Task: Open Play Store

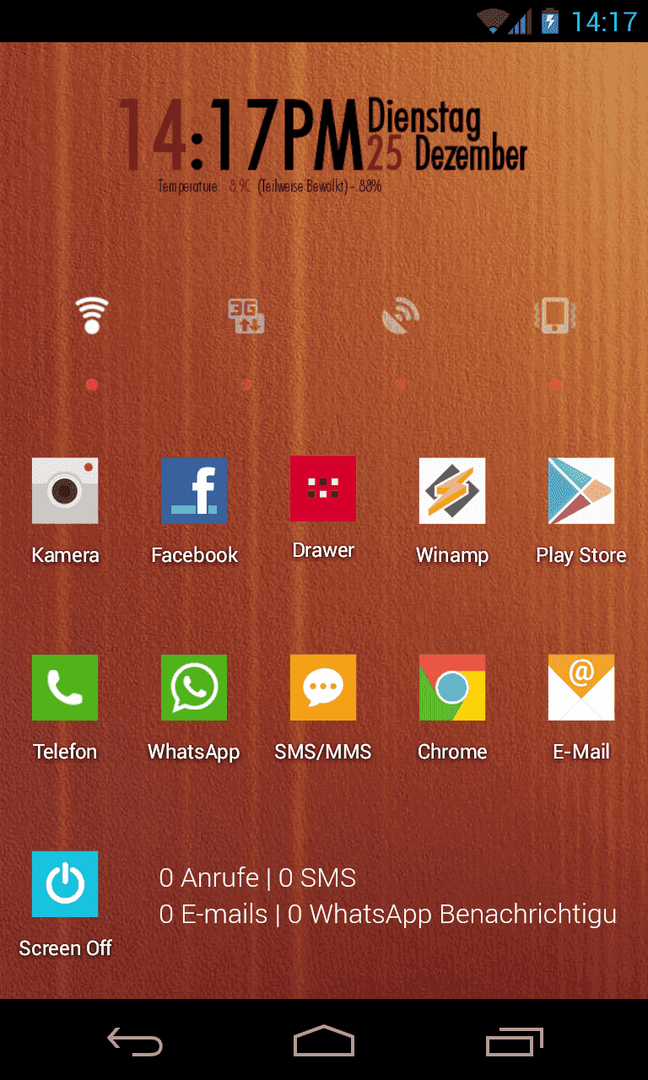Action: click(x=581, y=490)
